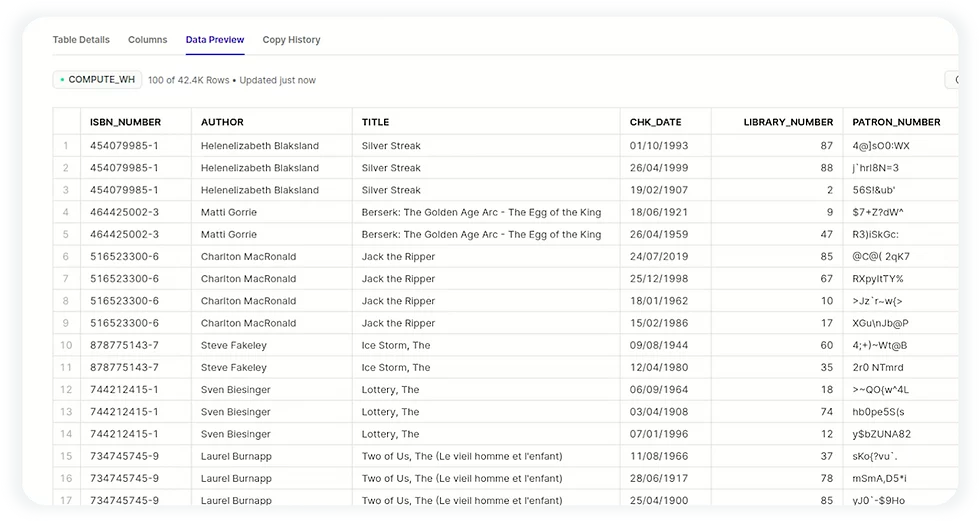Click author Helenelizabeth Blaksland in row 1
The width and height of the screenshot is (980, 522).
tap(260, 146)
